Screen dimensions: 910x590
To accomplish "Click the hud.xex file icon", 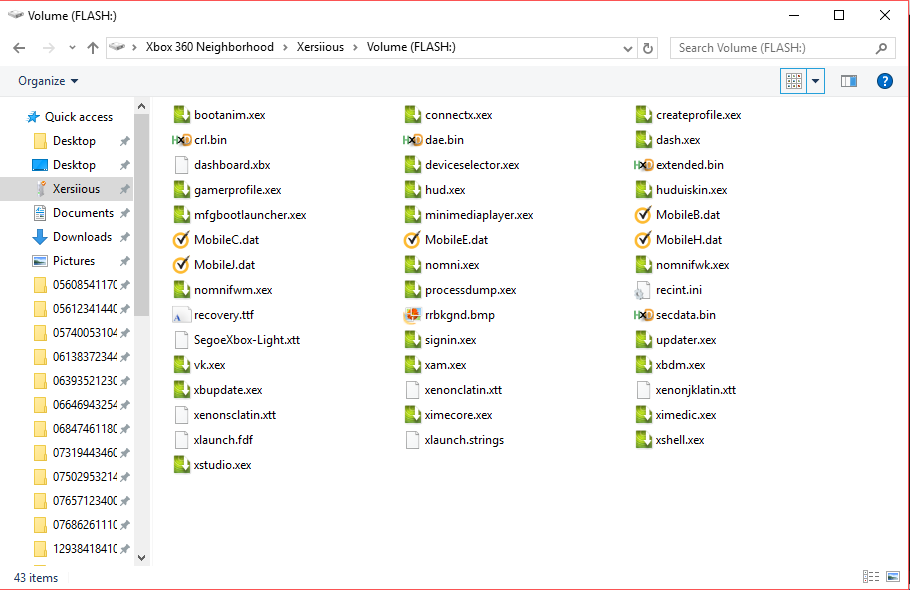I will click(412, 190).
